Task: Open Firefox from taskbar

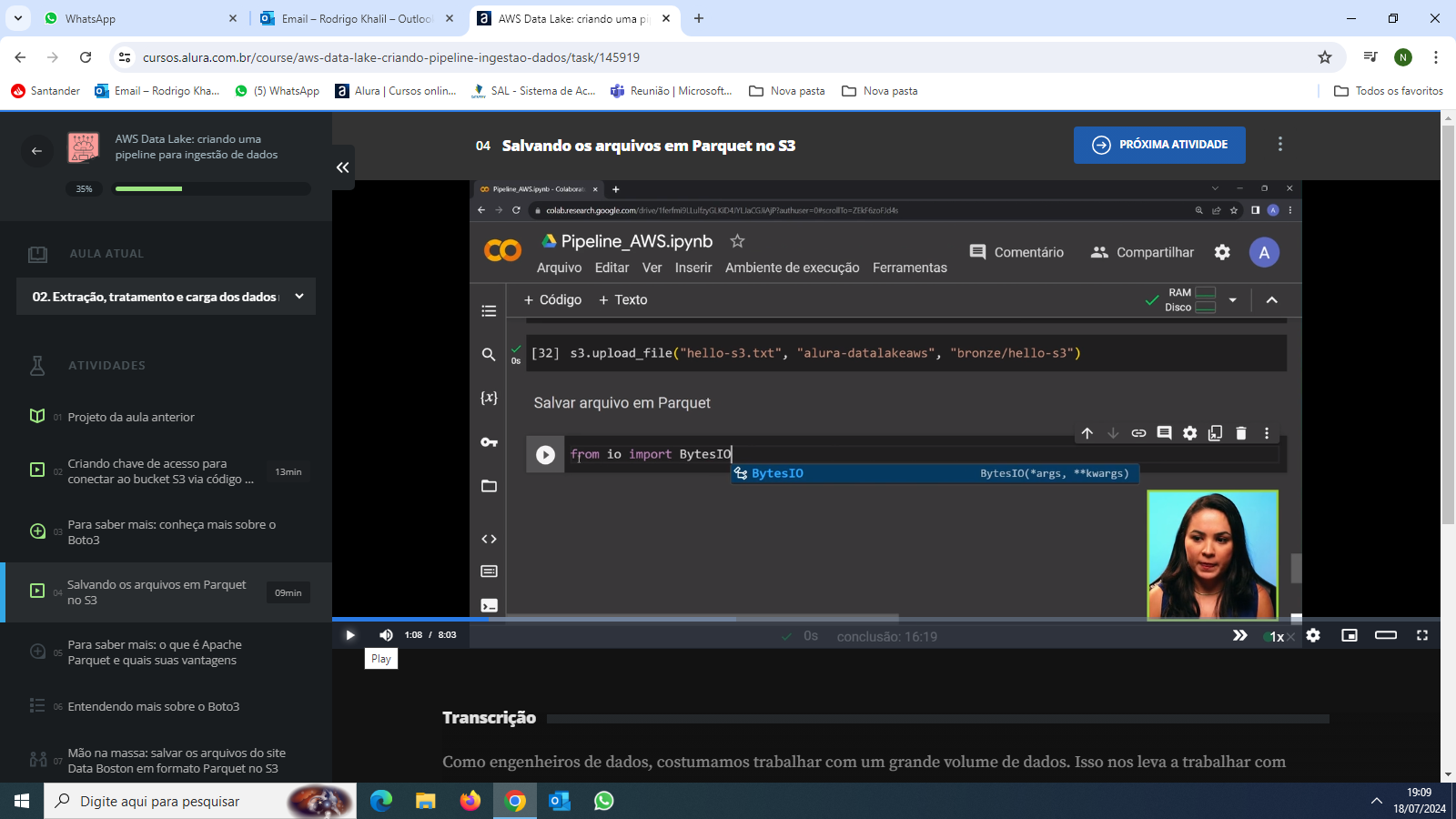Action: point(470,801)
